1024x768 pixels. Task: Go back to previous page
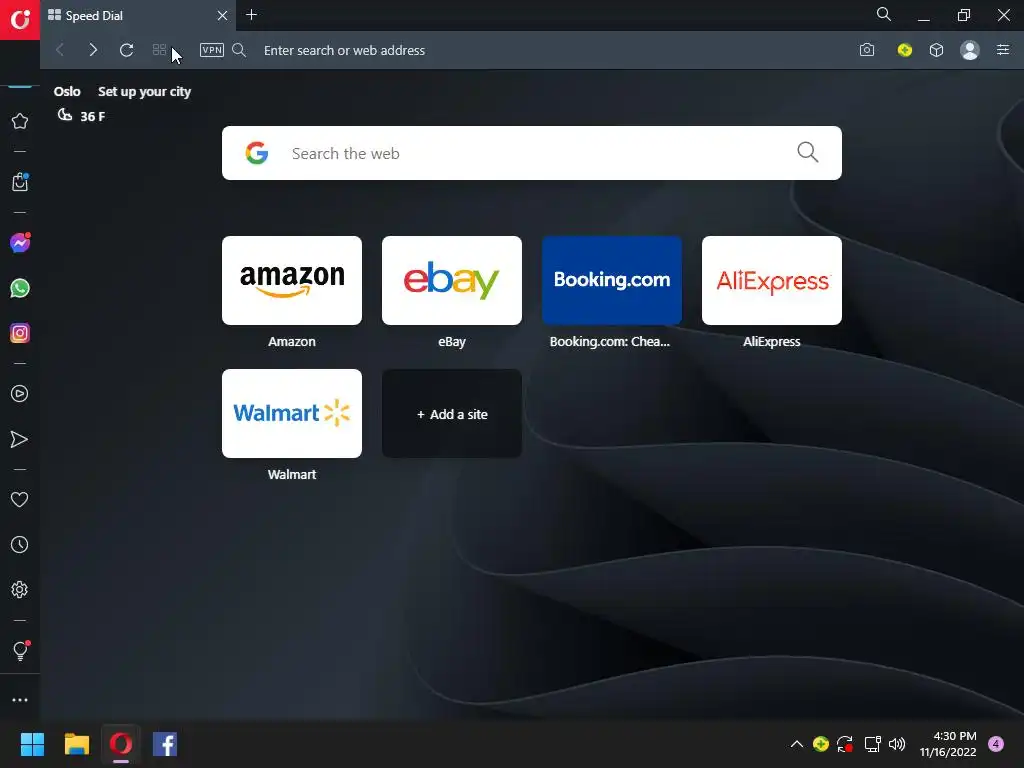pos(60,50)
